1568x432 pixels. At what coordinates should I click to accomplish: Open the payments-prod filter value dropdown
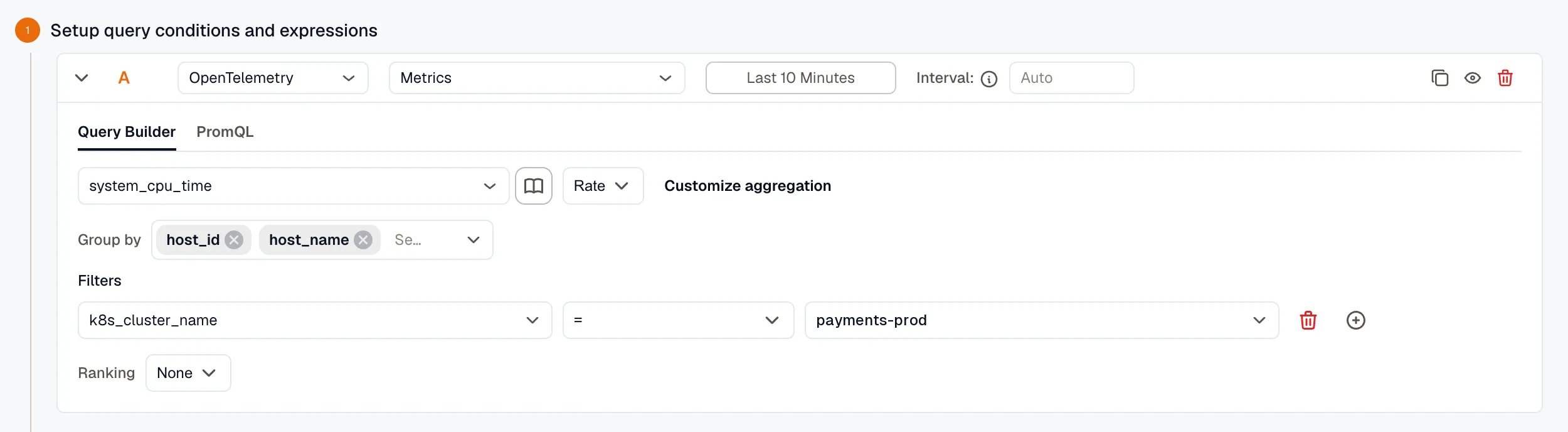(1042, 320)
